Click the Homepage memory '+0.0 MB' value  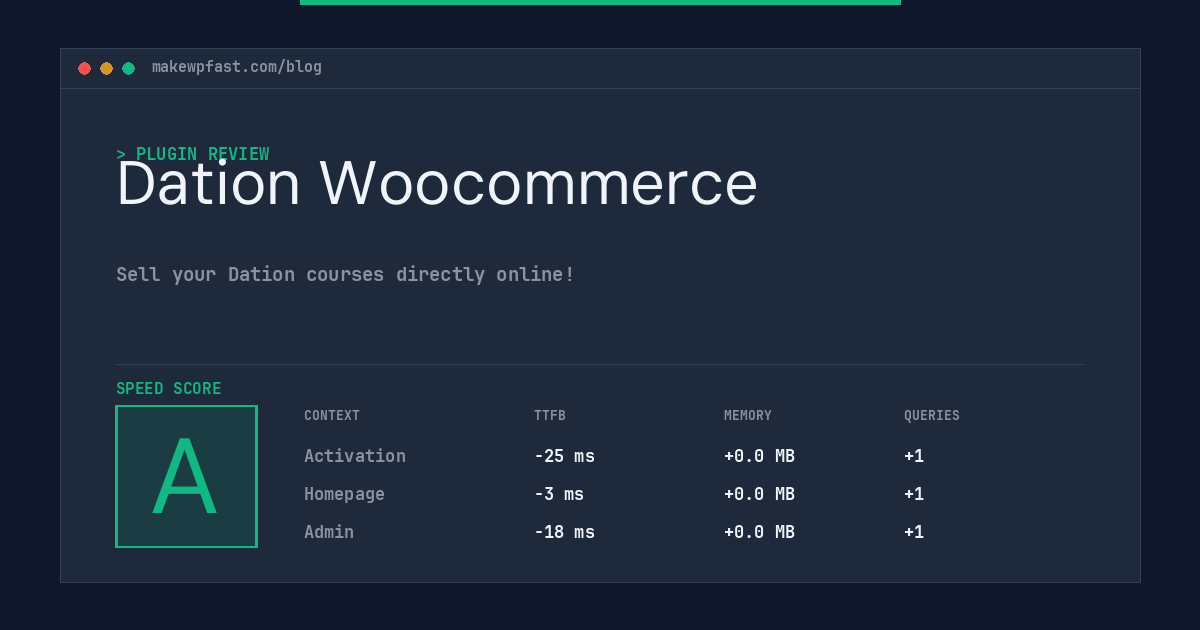click(x=759, y=494)
